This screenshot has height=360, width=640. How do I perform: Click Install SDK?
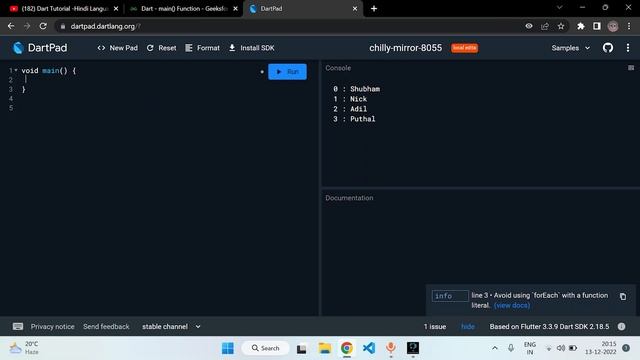click(x=251, y=48)
